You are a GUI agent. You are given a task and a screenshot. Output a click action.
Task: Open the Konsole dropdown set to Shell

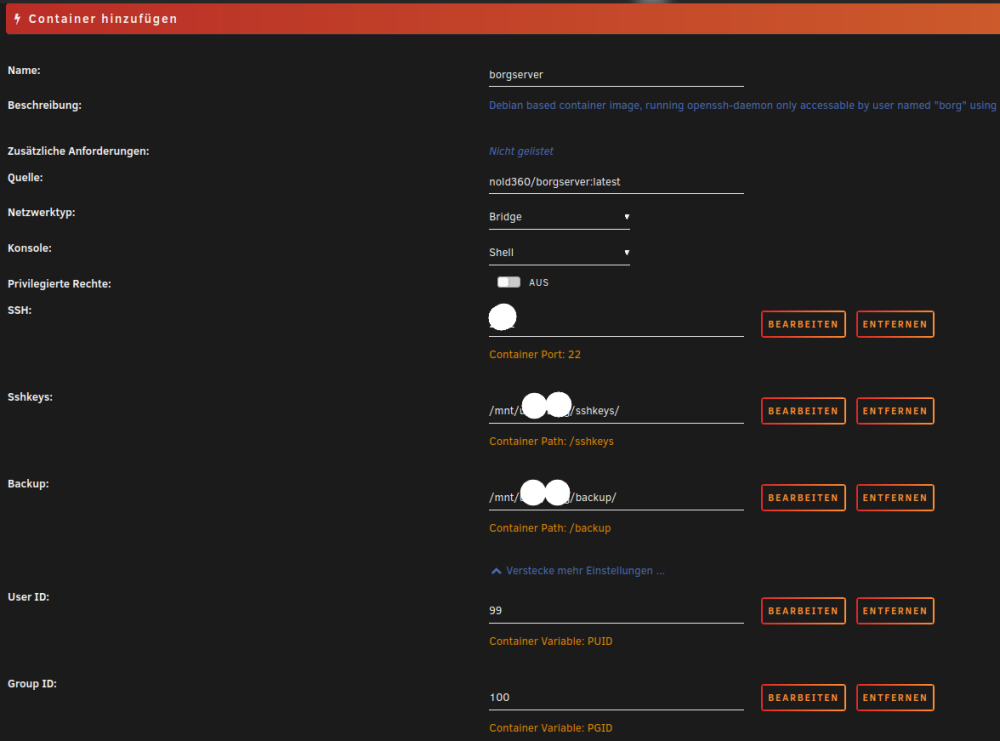pos(559,253)
